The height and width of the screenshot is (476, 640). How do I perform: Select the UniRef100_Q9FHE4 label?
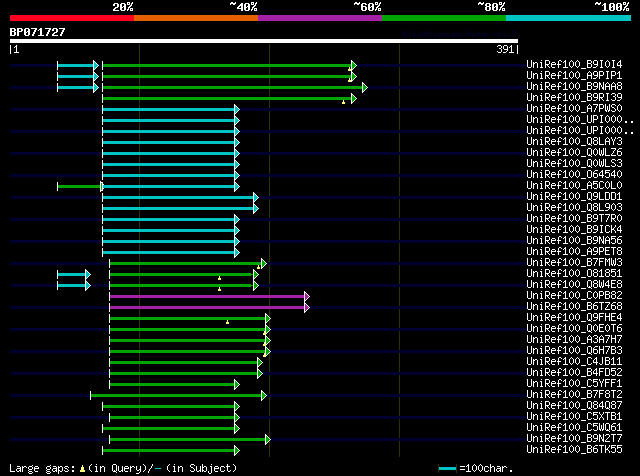click(x=574, y=318)
